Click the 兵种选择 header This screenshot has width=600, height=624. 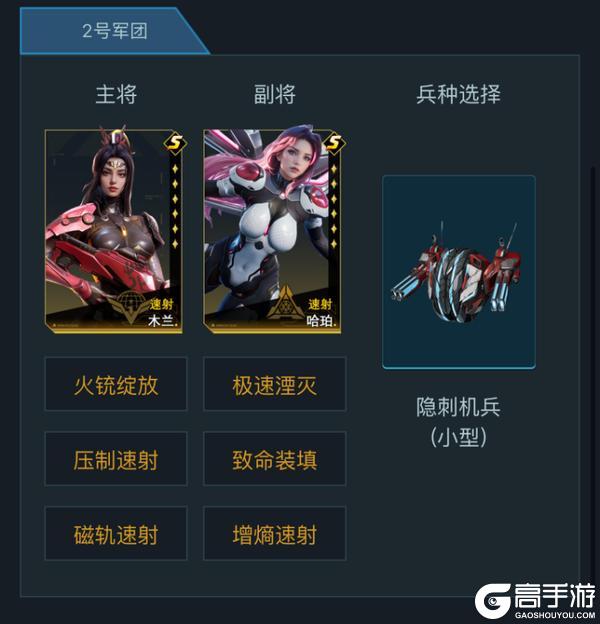click(458, 94)
